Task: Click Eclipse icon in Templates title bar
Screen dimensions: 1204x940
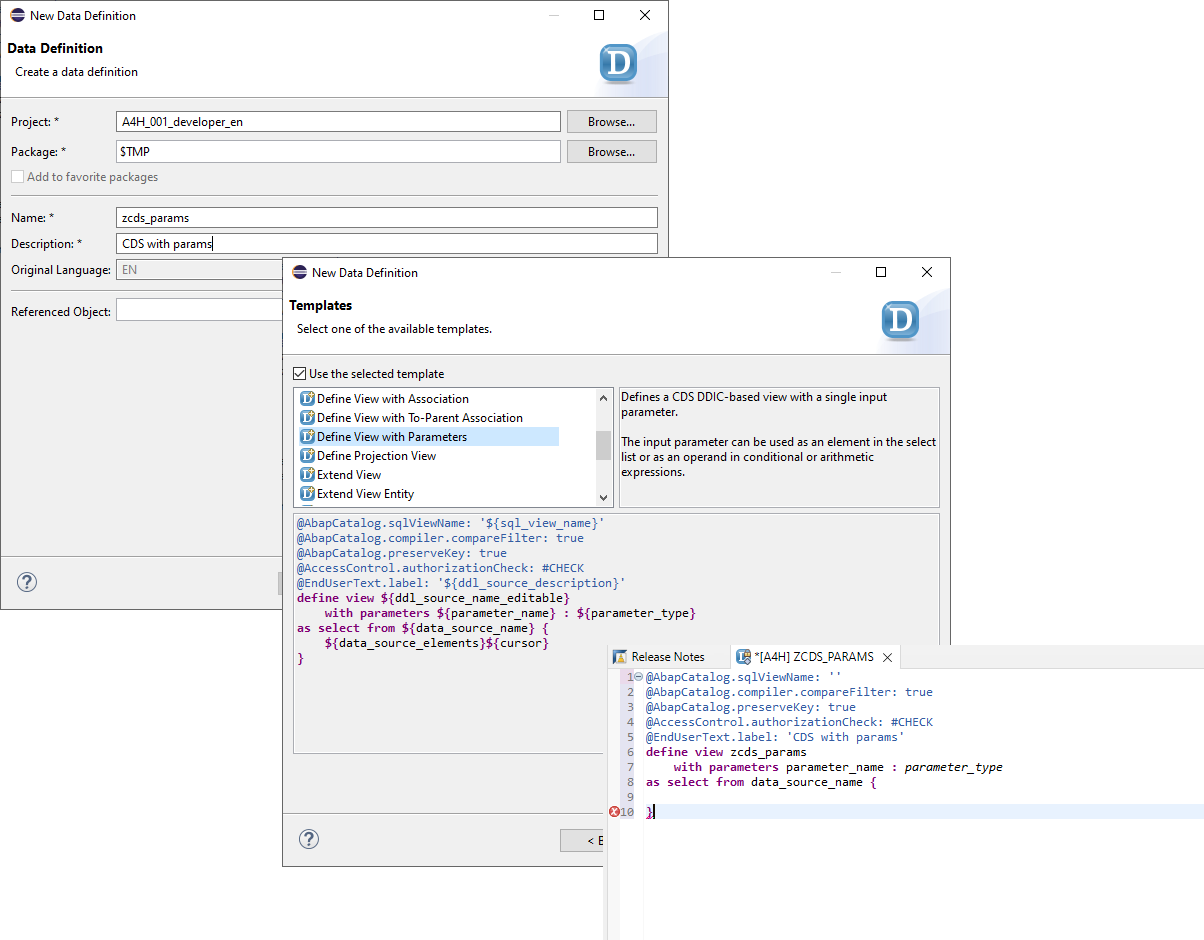Action: point(299,272)
